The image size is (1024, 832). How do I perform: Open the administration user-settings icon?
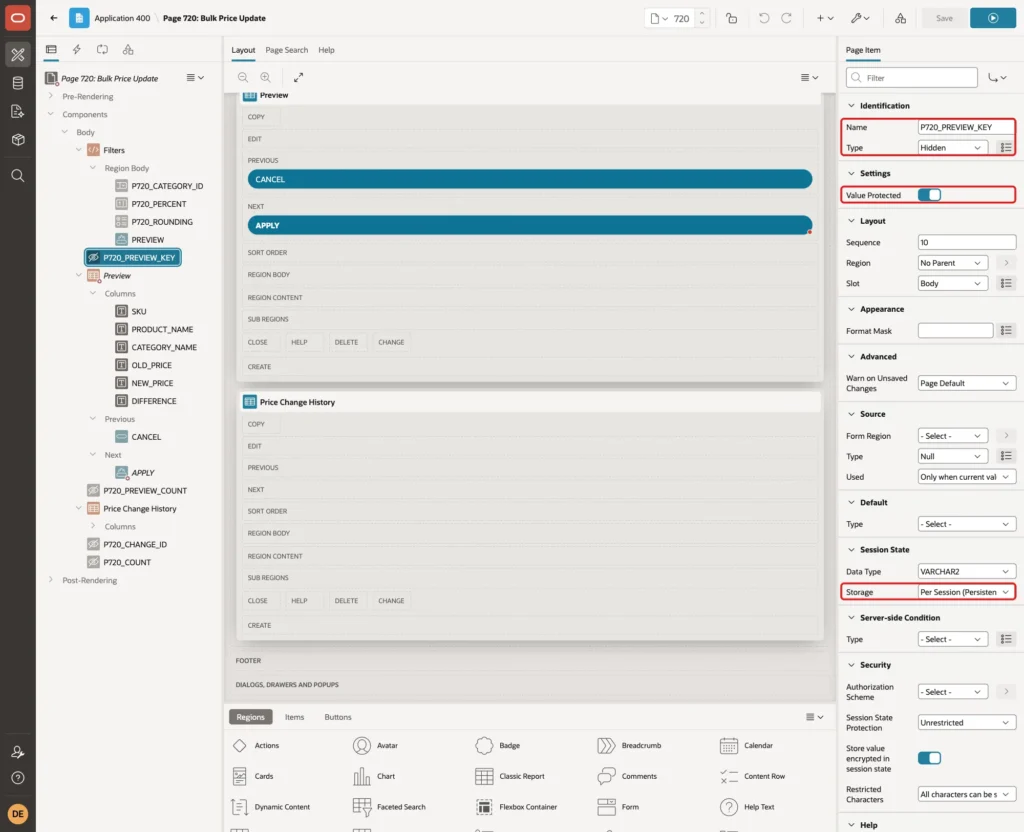18,752
